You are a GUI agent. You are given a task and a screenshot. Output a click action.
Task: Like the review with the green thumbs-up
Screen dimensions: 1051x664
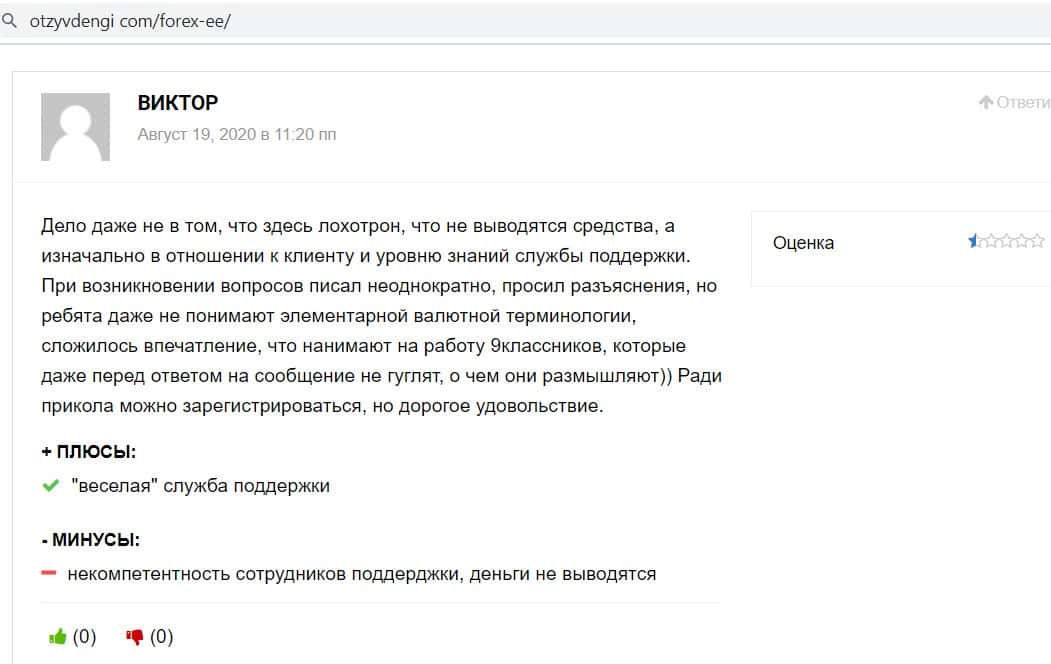point(58,637)
